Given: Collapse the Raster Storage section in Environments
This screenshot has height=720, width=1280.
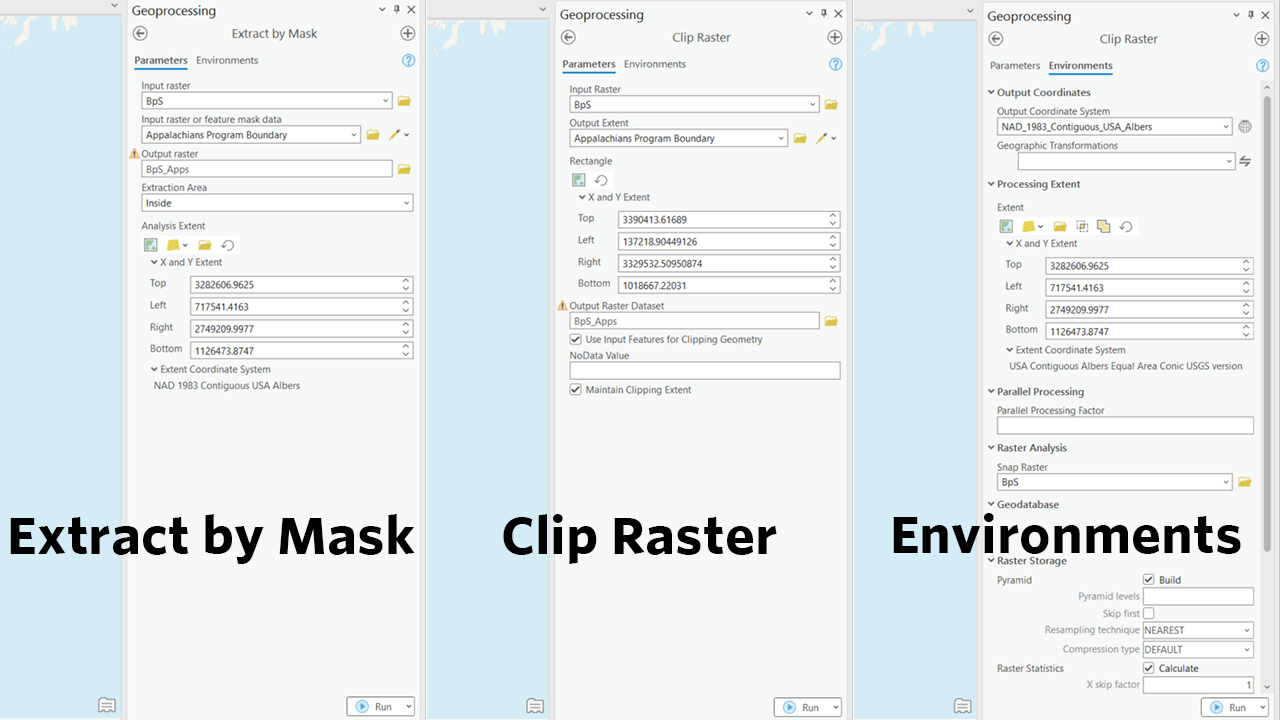Looking at the screenshot, I should [991, 560].
